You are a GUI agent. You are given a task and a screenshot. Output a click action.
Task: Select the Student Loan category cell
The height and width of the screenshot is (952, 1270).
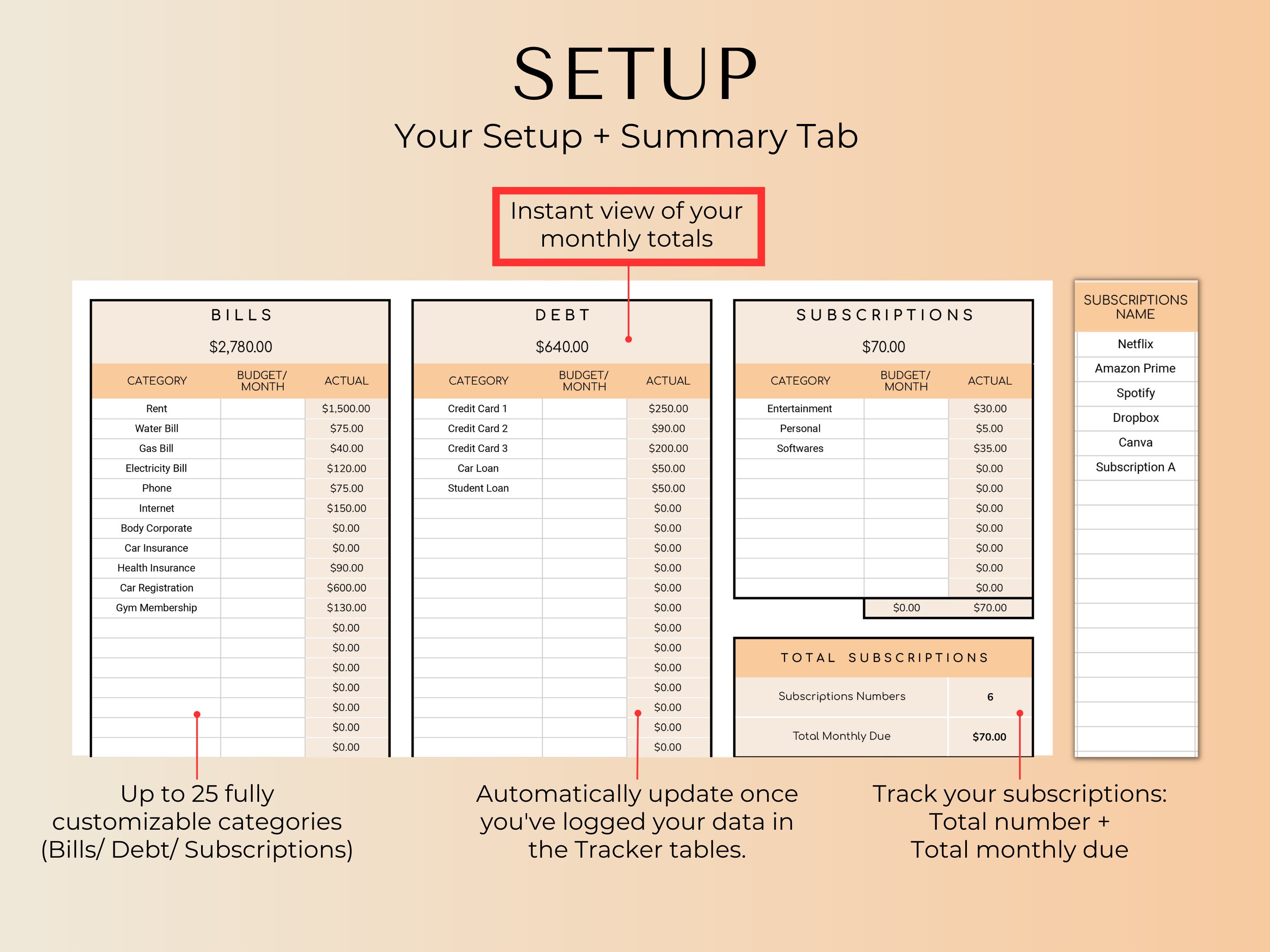[478, 488]
